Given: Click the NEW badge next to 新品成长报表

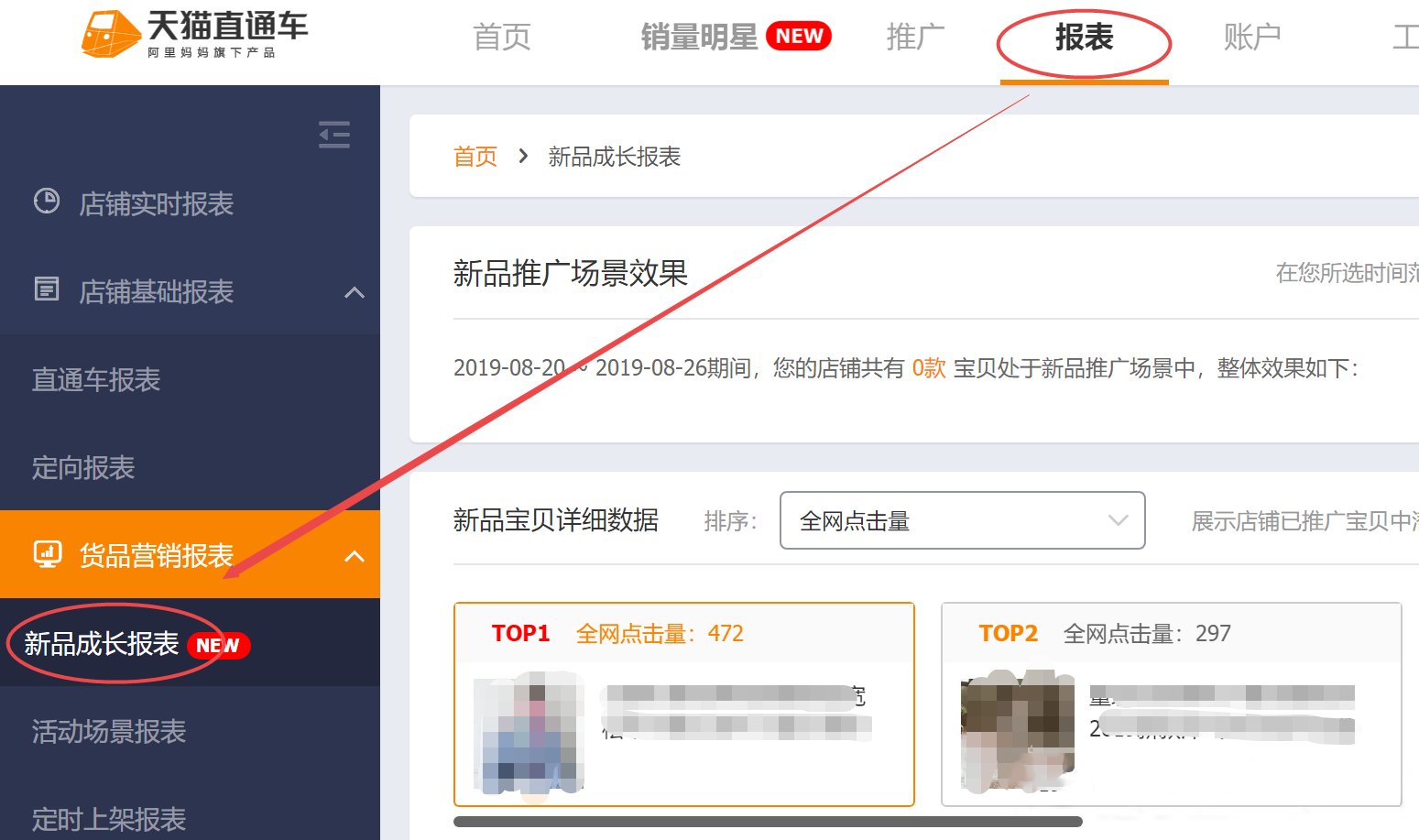Looking at the screenshot, I should 219,646.
